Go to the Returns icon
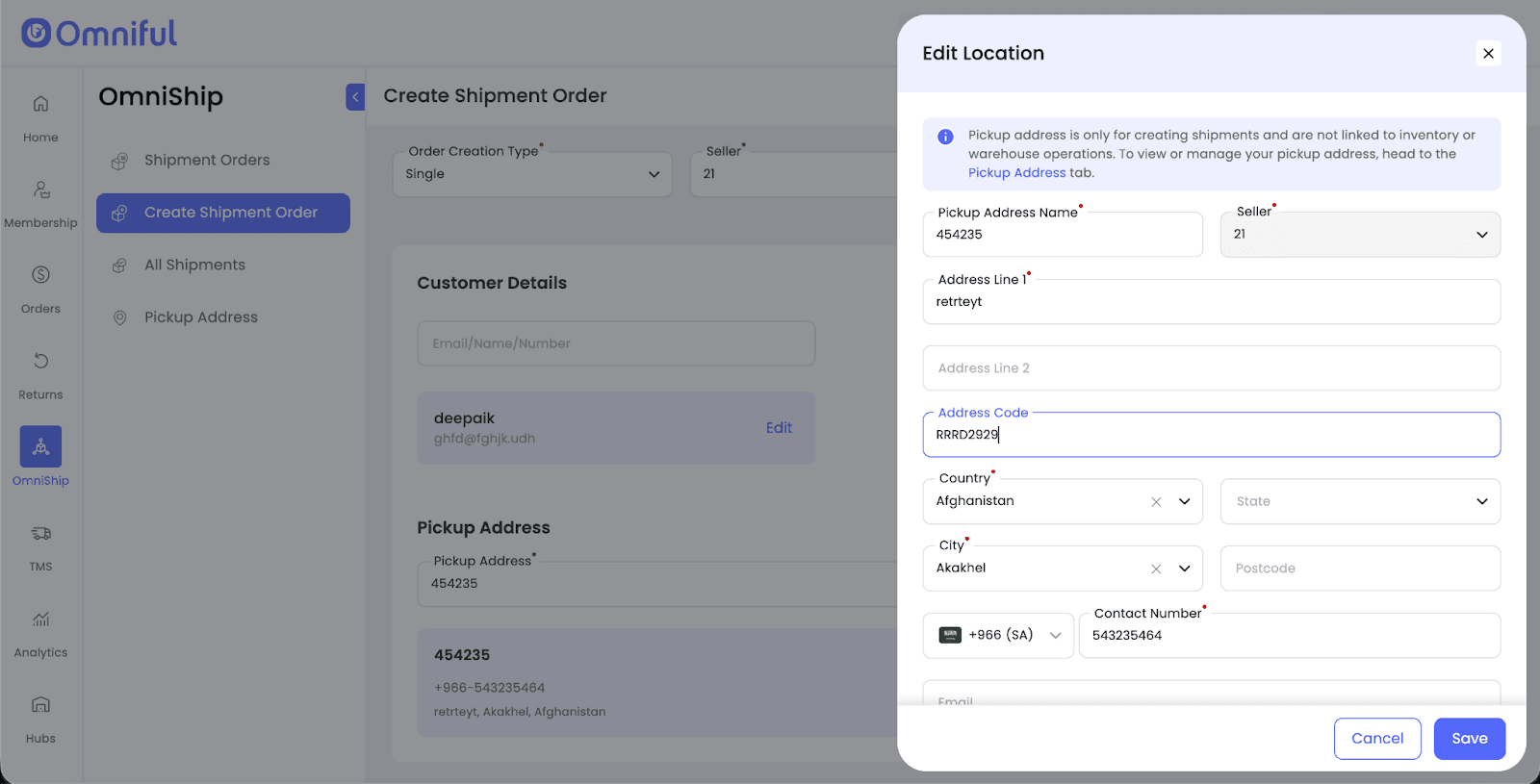 pyautogui.click(x=40, y=361)
